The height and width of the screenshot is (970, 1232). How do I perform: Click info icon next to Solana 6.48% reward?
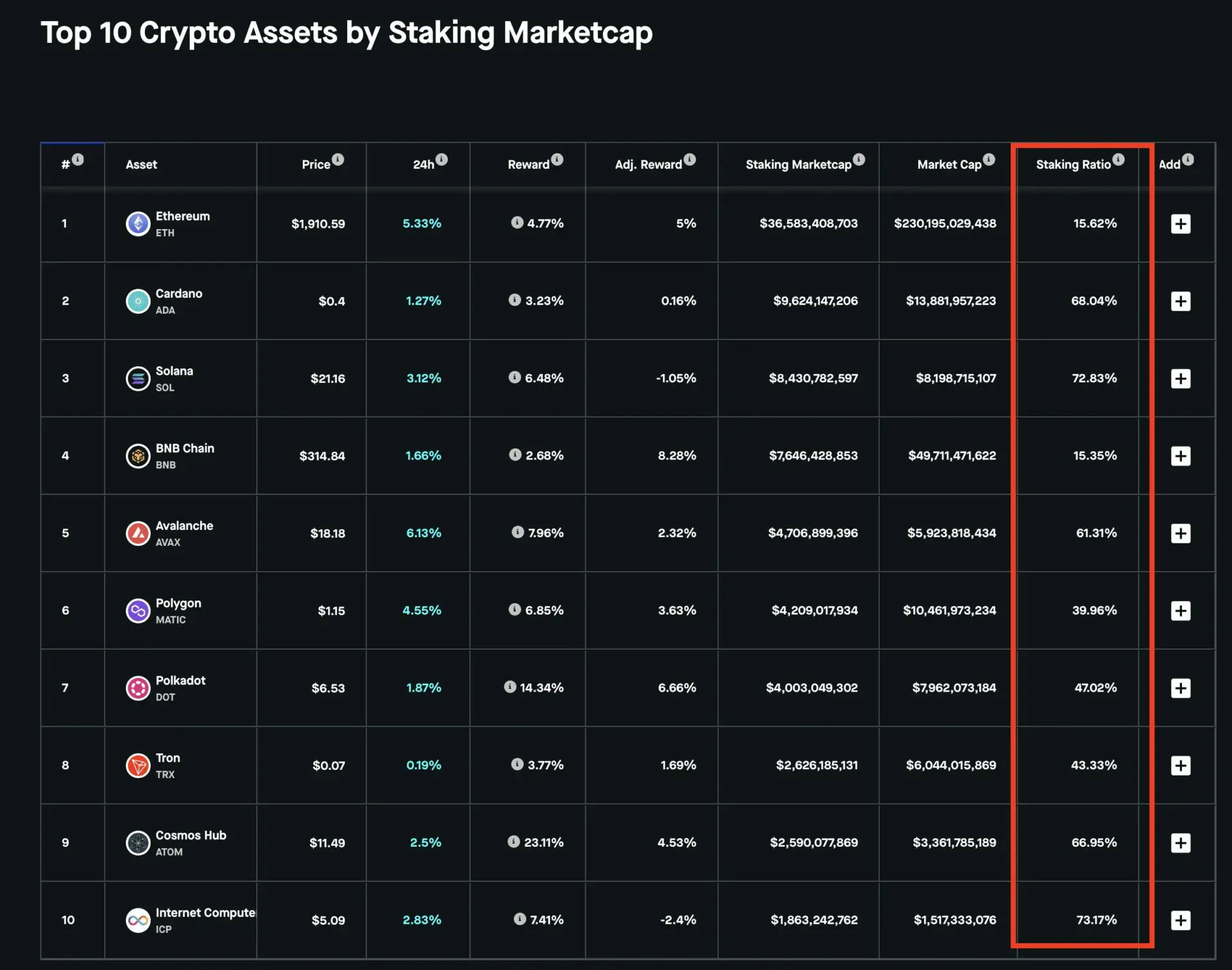(515, 377)
